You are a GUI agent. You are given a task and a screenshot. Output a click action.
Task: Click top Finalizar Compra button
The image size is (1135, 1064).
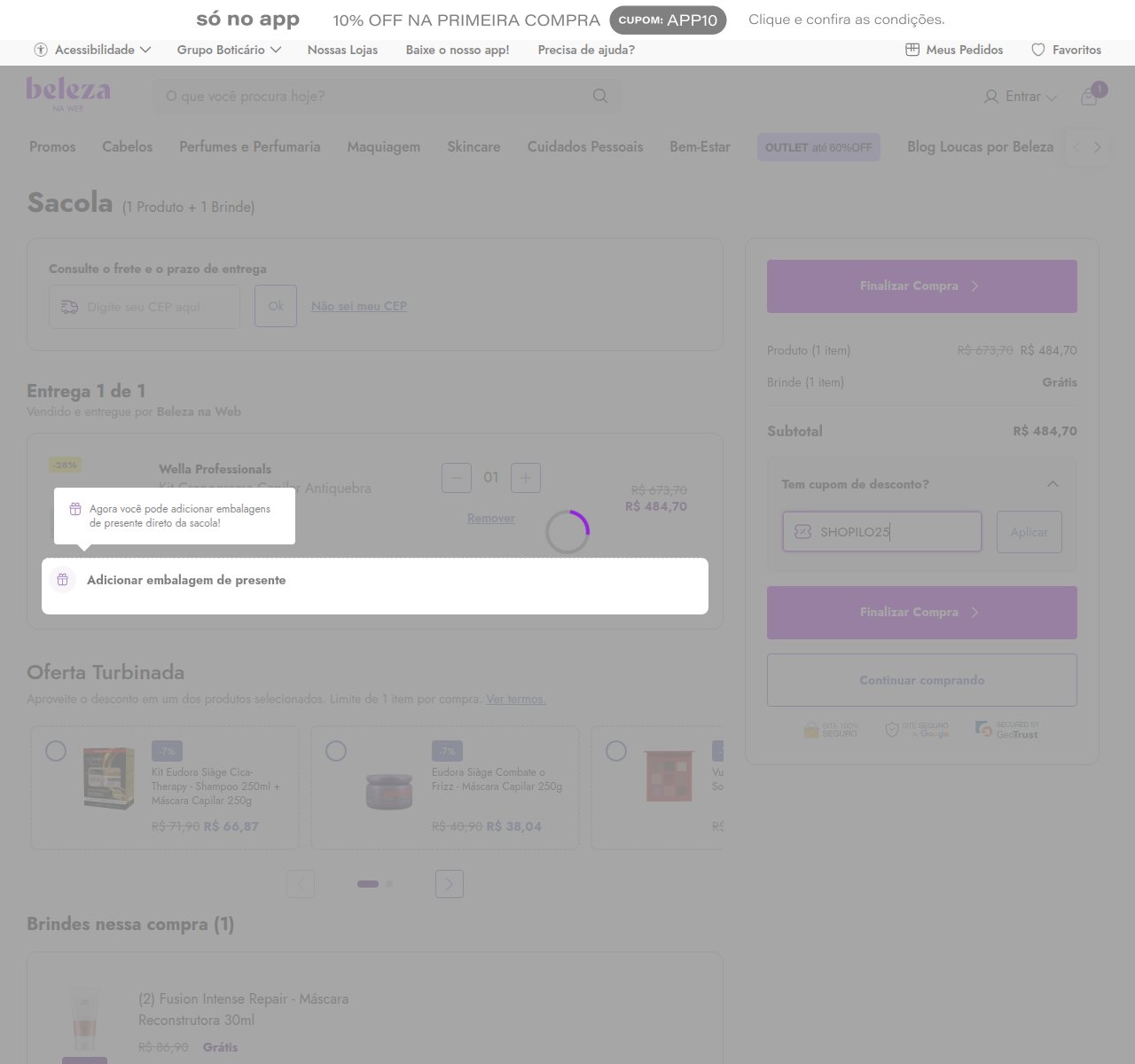coord(922,286)
